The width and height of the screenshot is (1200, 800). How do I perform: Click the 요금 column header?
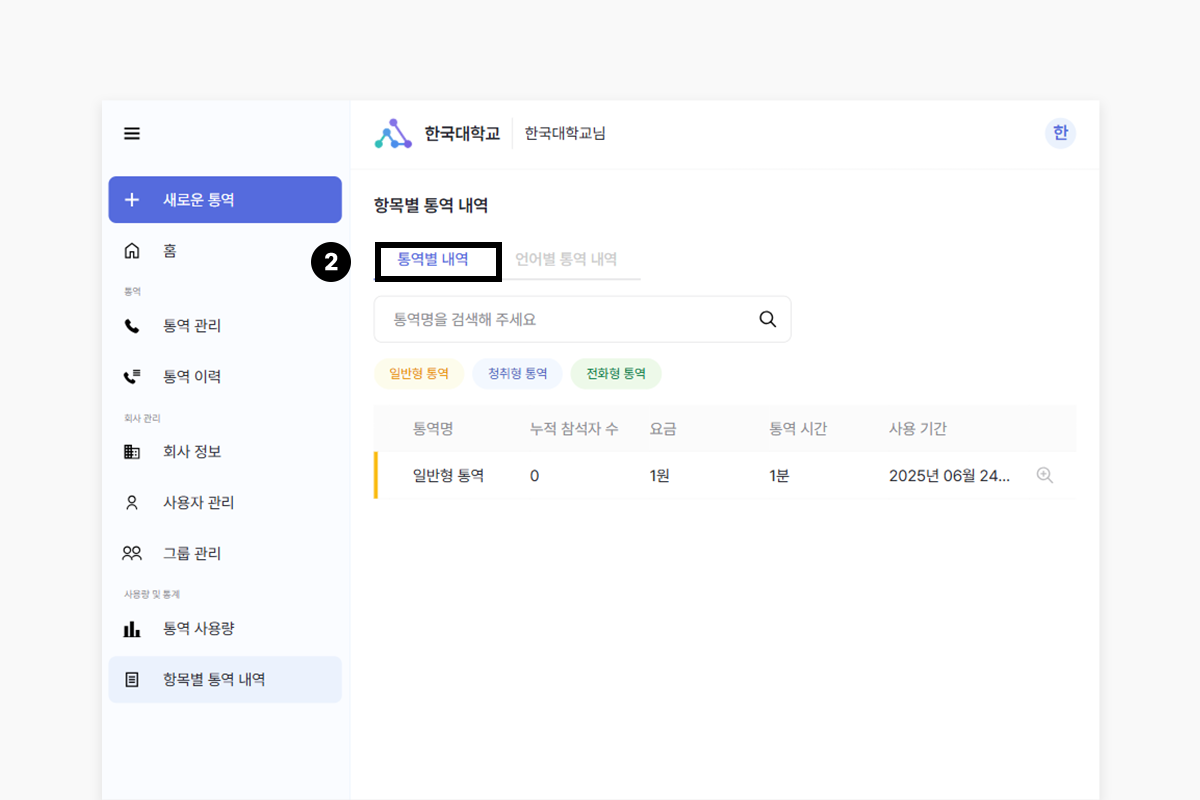tap(663, 429)
